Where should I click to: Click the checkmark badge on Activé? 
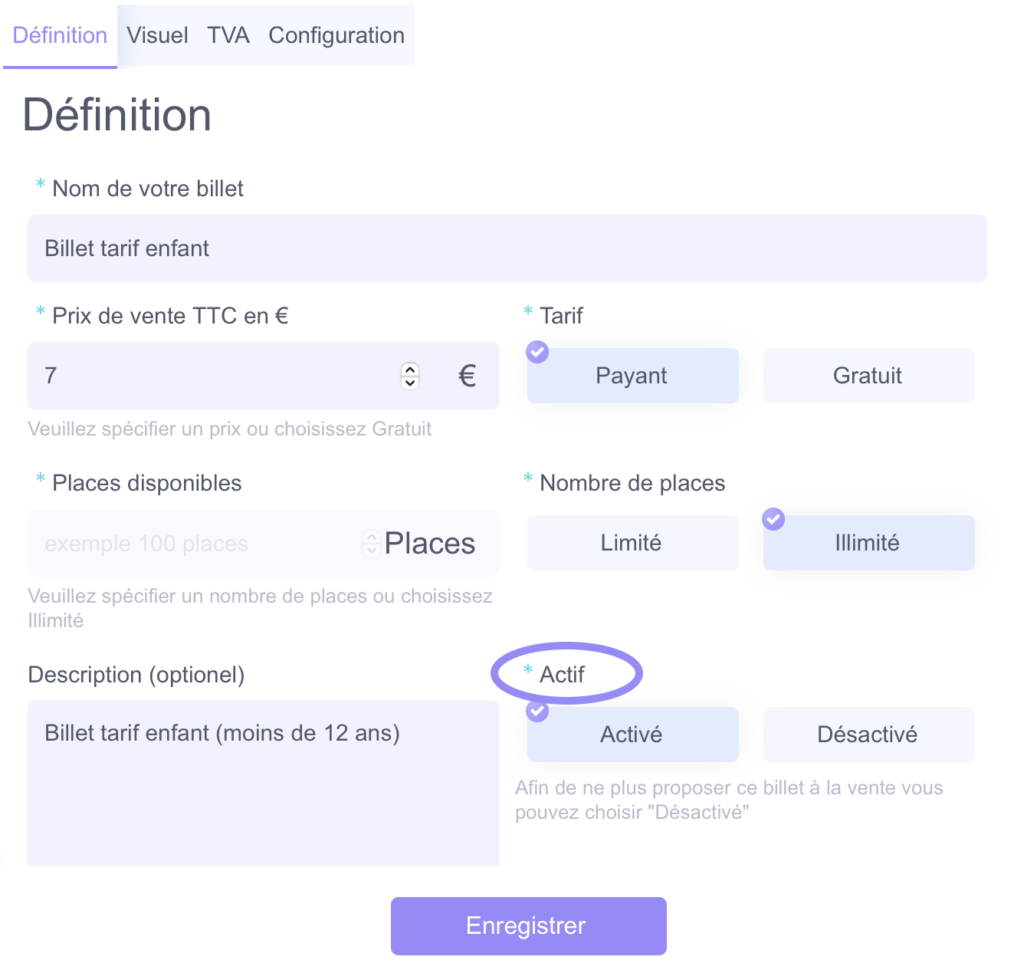click(x=537, y=711)
